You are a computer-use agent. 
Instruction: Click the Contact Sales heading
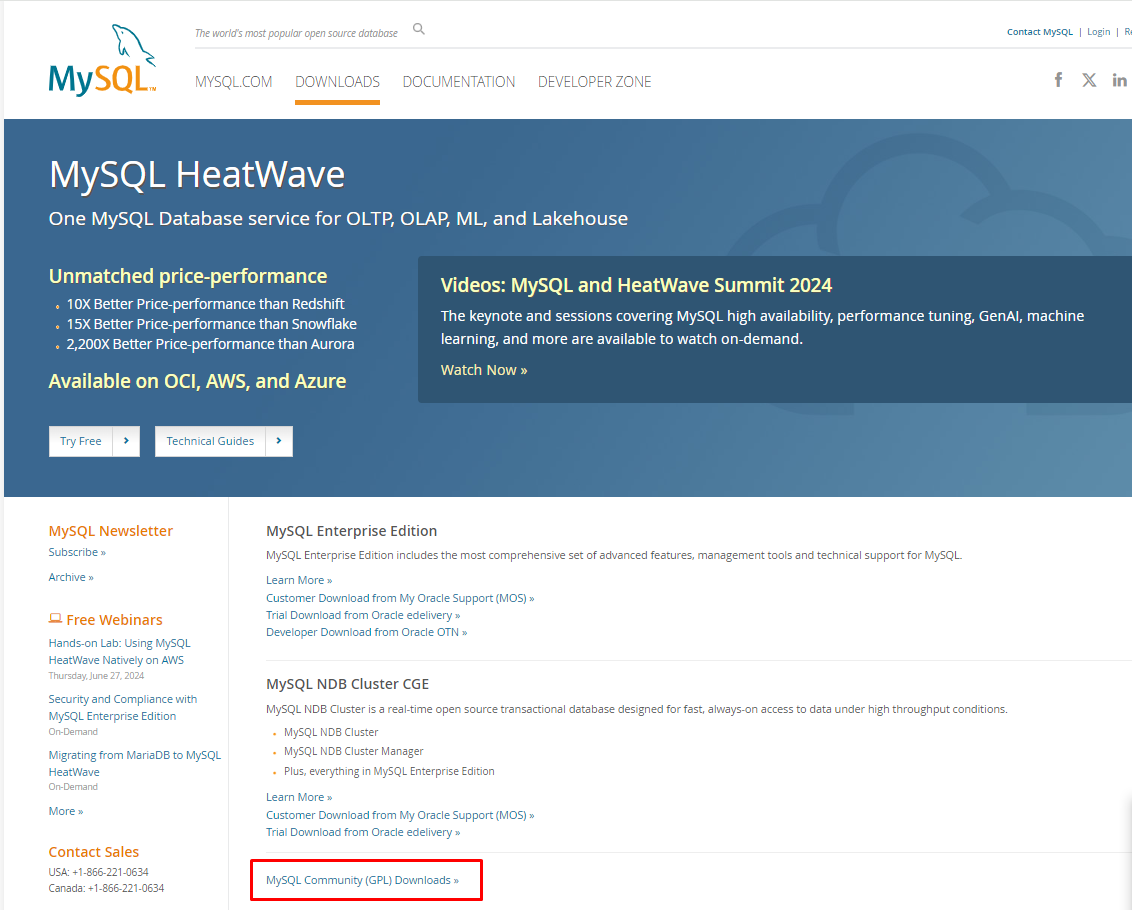coord(94,852)
